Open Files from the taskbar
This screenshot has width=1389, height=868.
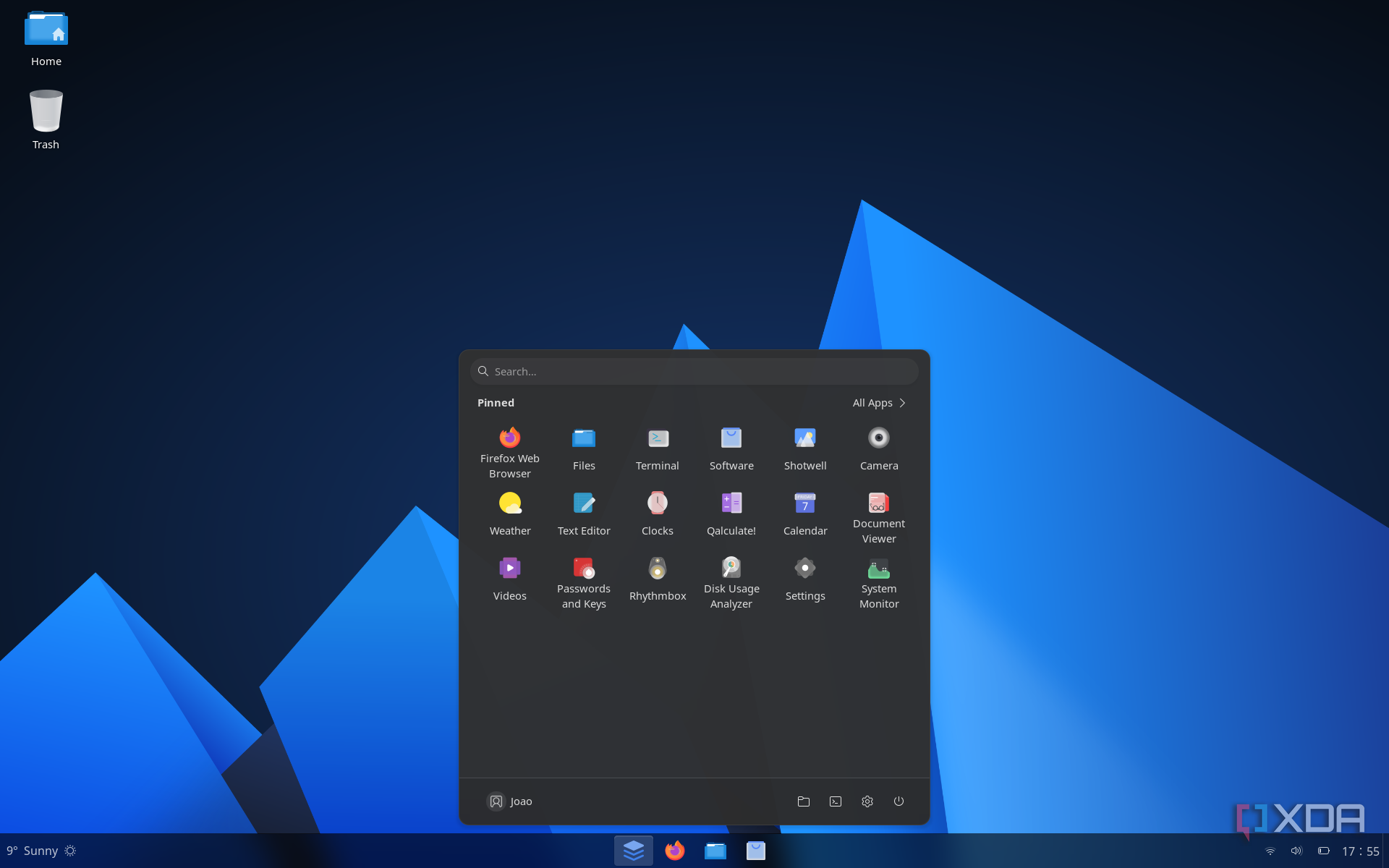point(715,851)
